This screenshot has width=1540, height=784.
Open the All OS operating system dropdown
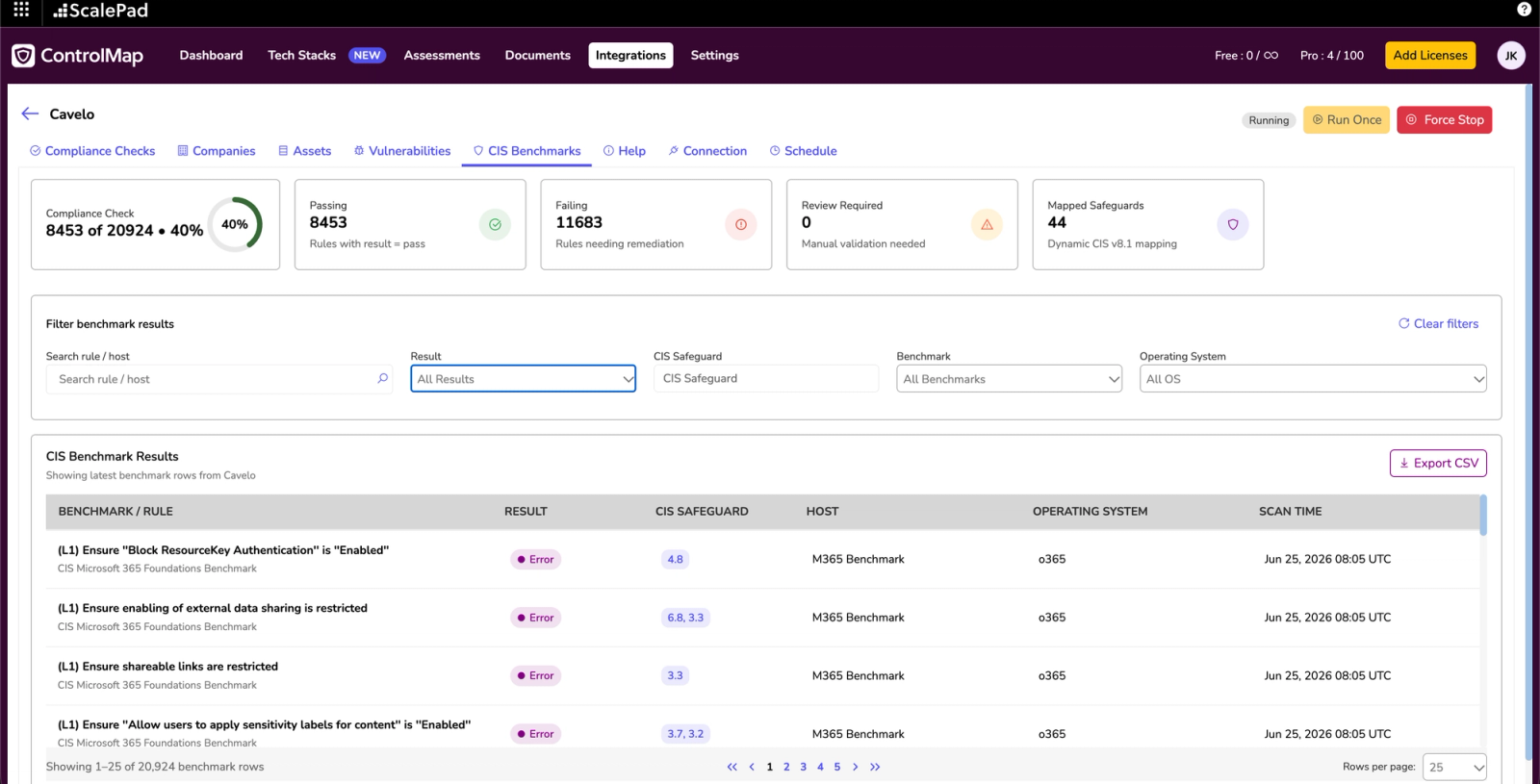click(1313, 379)
